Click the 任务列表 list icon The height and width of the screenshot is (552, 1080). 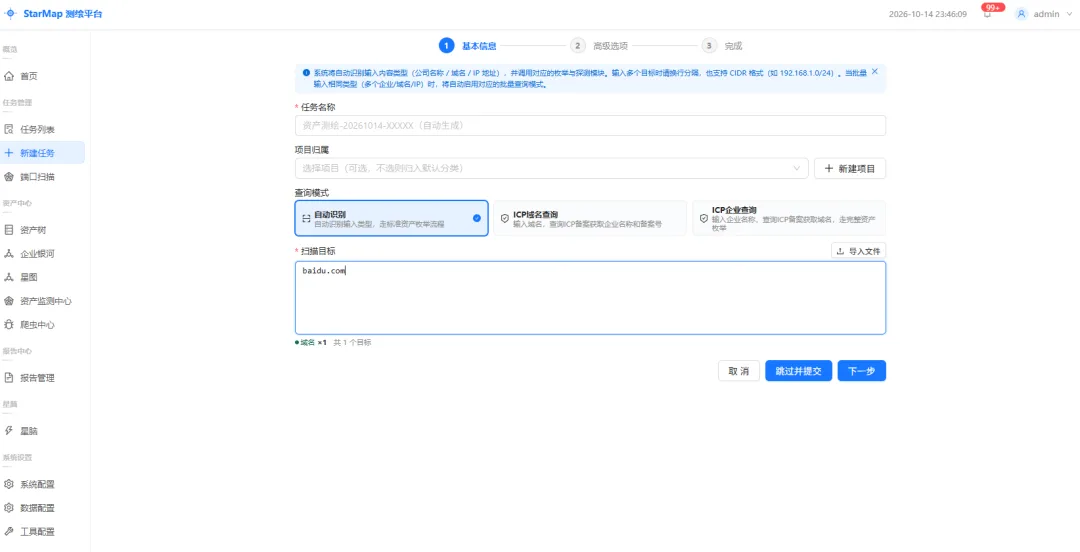tap(9, 129)
